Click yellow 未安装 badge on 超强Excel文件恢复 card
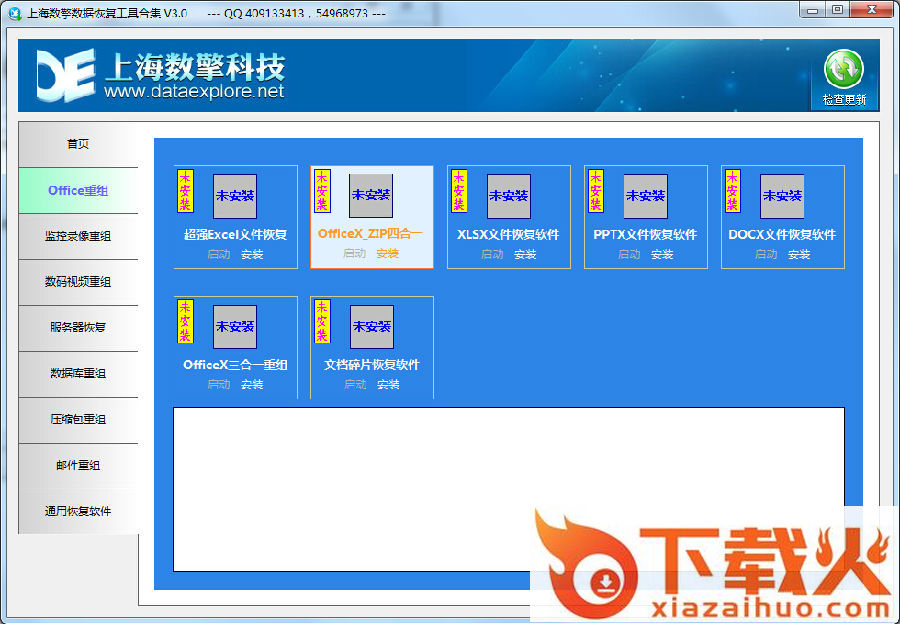The width and height of the screenshot is (900, 624). click(x=185, y=191)
